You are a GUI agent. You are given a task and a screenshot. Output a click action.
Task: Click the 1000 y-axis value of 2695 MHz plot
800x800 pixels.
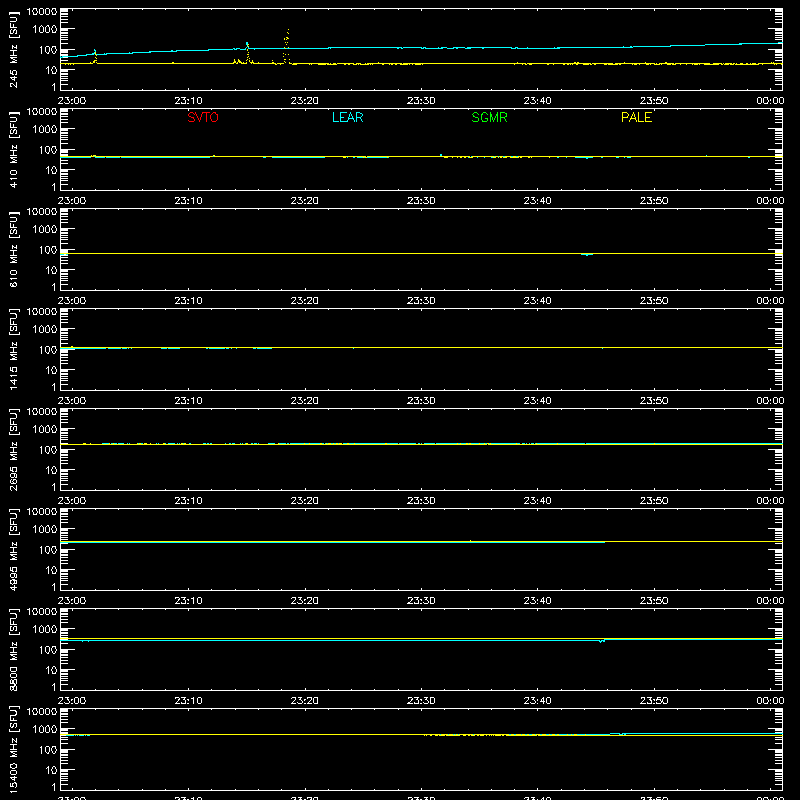pyautogui.click(x=45, y=430)
